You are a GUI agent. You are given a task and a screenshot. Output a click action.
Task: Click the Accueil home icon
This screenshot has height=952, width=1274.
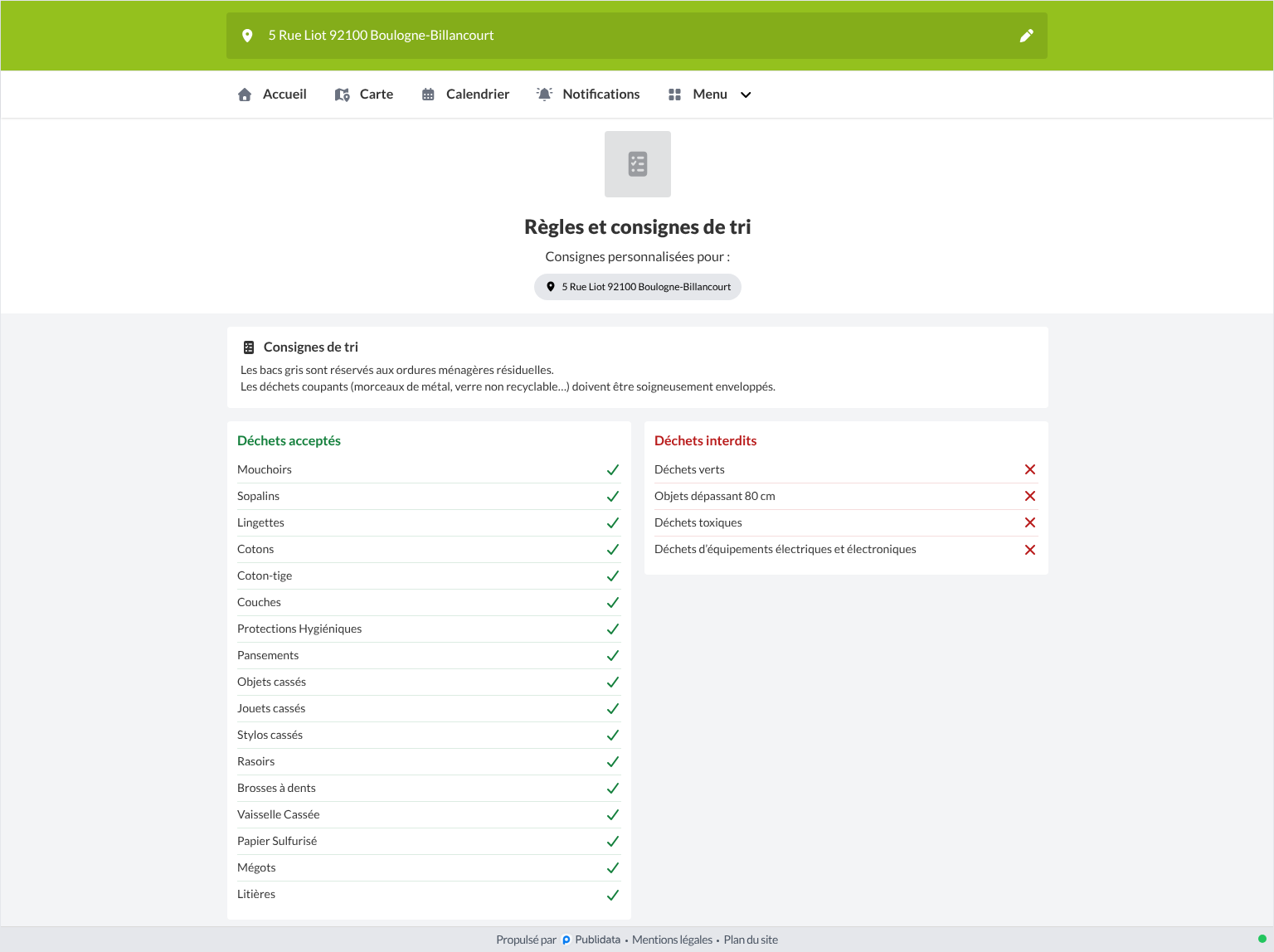tap(245, 95)
